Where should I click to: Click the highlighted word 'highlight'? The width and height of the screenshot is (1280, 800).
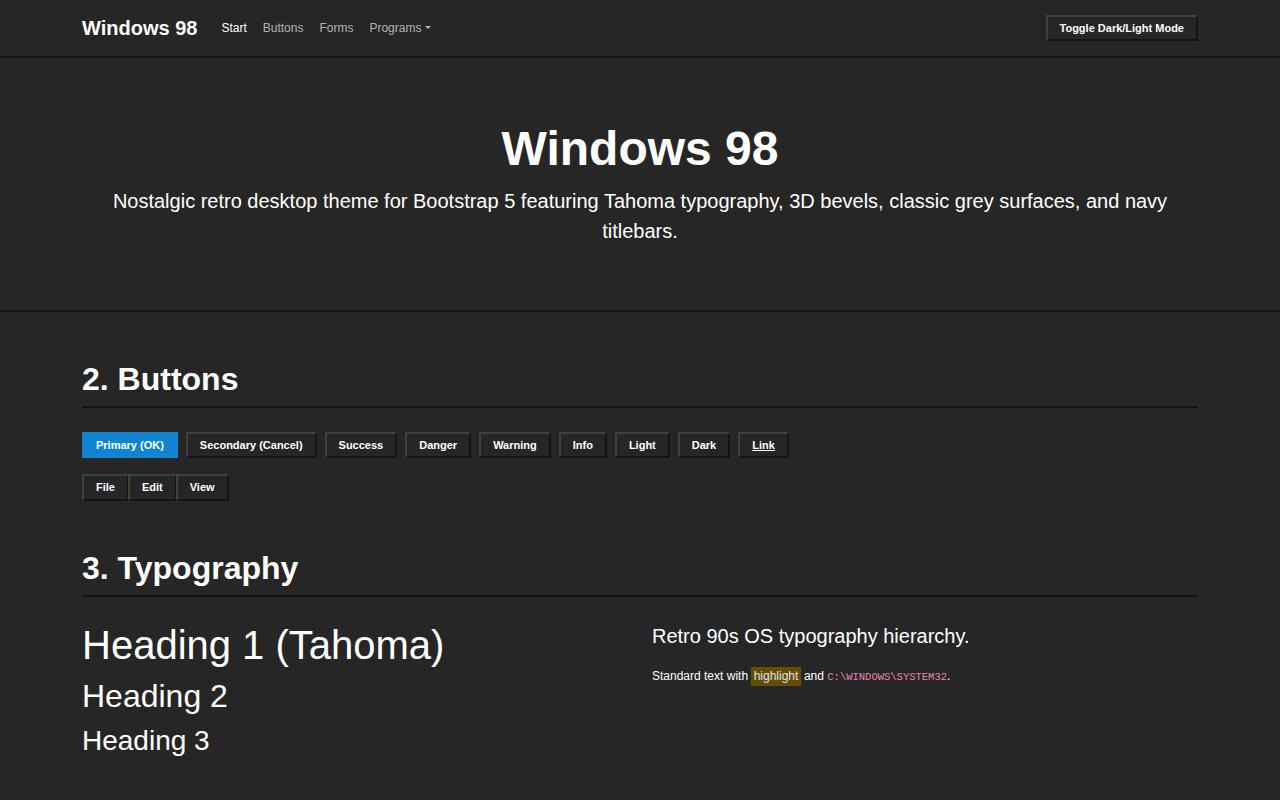pos(776,676)
